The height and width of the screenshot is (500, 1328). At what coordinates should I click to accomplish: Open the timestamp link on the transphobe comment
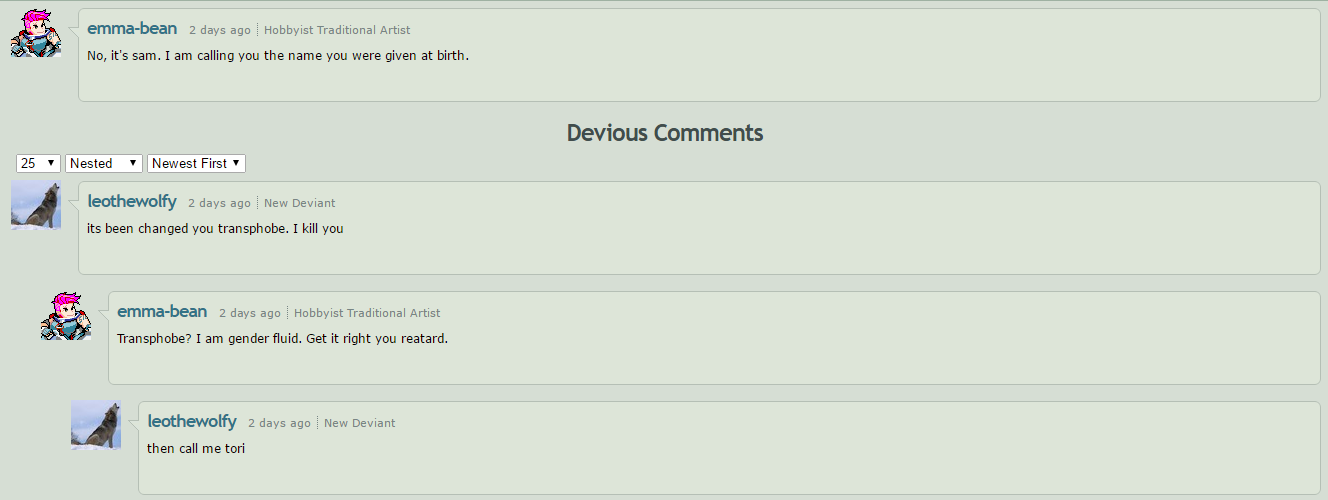tap(219, 203)
